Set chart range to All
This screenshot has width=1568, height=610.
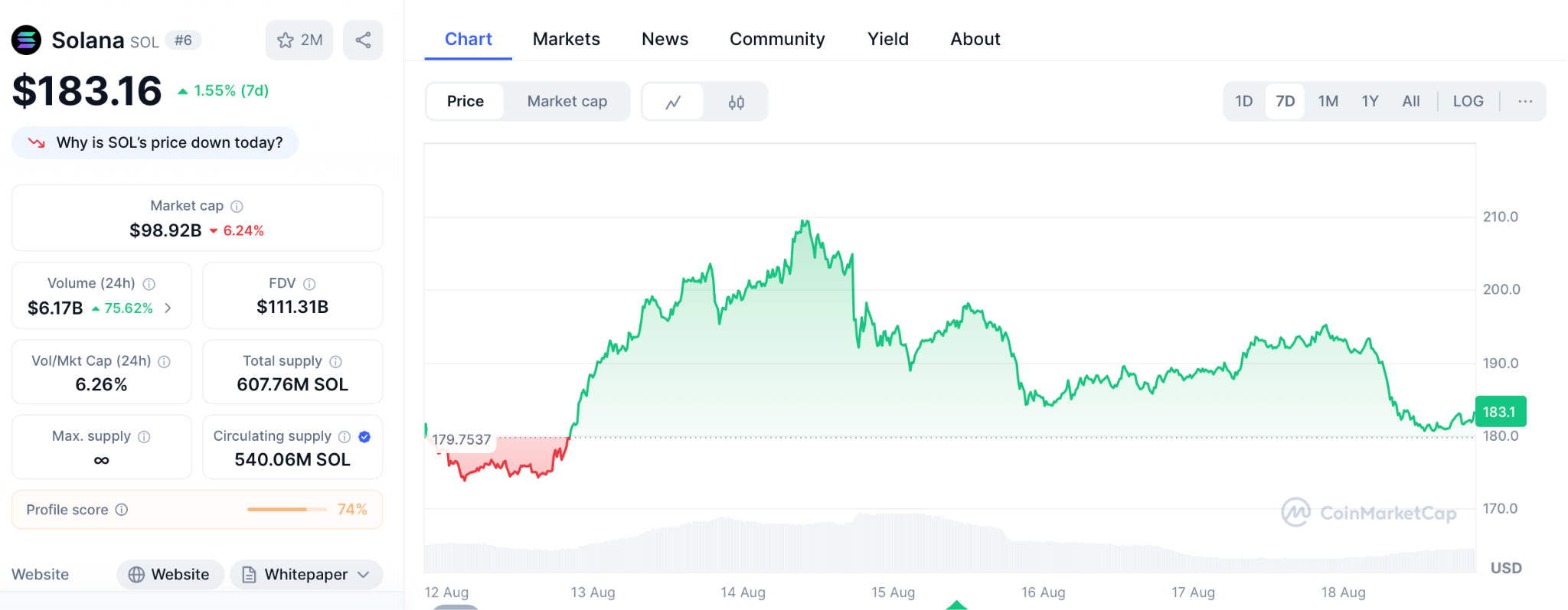(1411, 101)
